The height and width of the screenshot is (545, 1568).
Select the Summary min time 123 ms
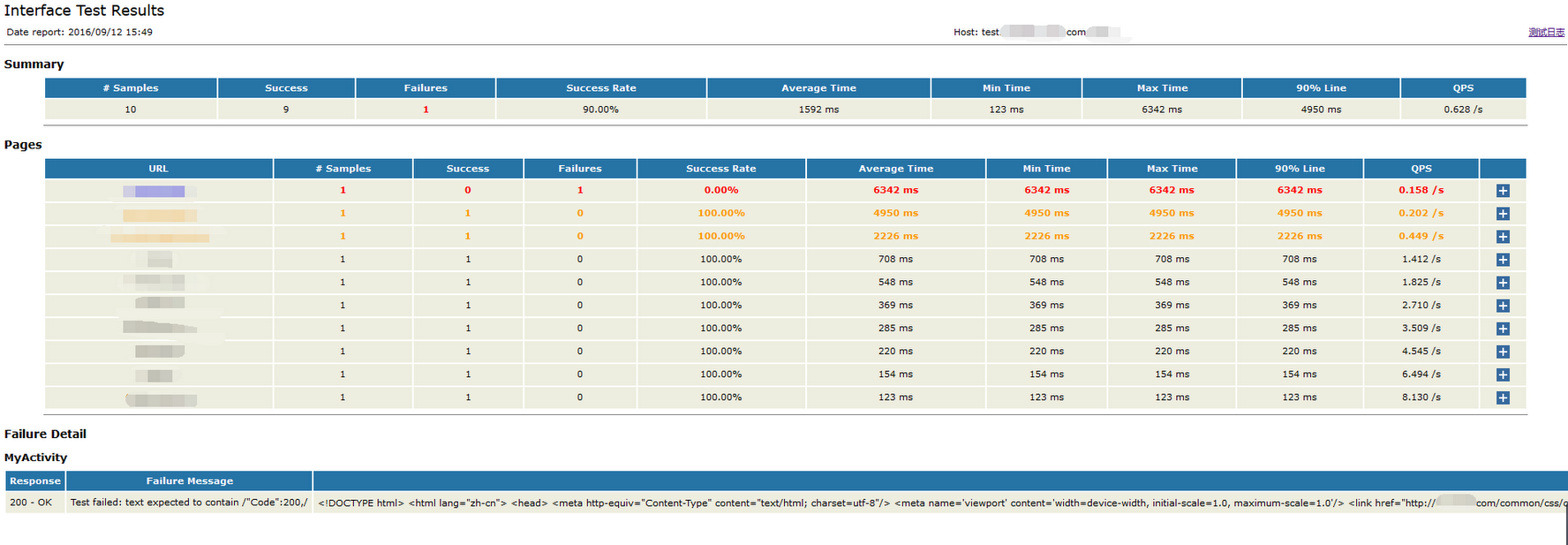(x=1006, y=110)
